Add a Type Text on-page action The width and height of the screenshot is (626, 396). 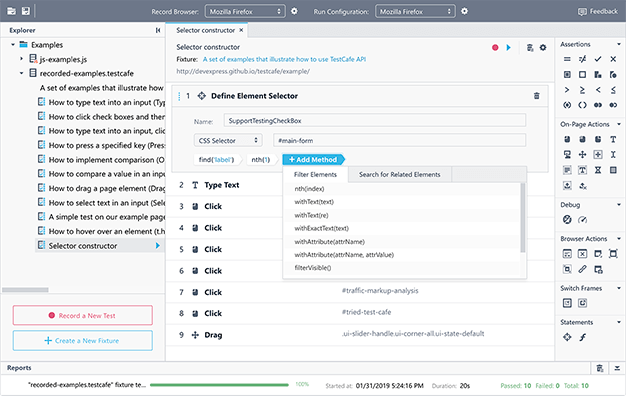click(x=613, y=139)
